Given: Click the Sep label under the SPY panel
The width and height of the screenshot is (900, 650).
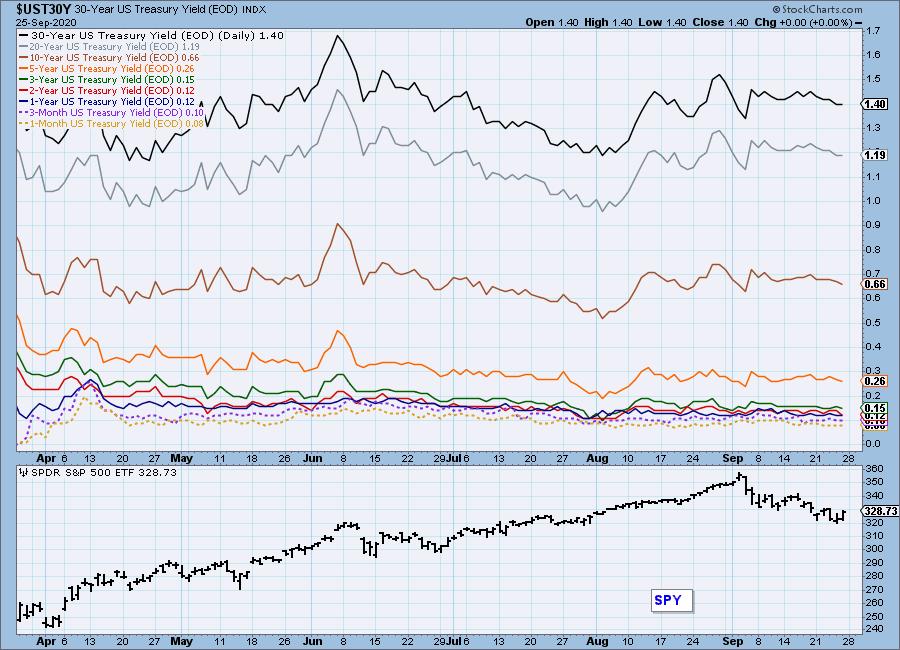Looking at the screenshot, I should click(x=732, y=641).
